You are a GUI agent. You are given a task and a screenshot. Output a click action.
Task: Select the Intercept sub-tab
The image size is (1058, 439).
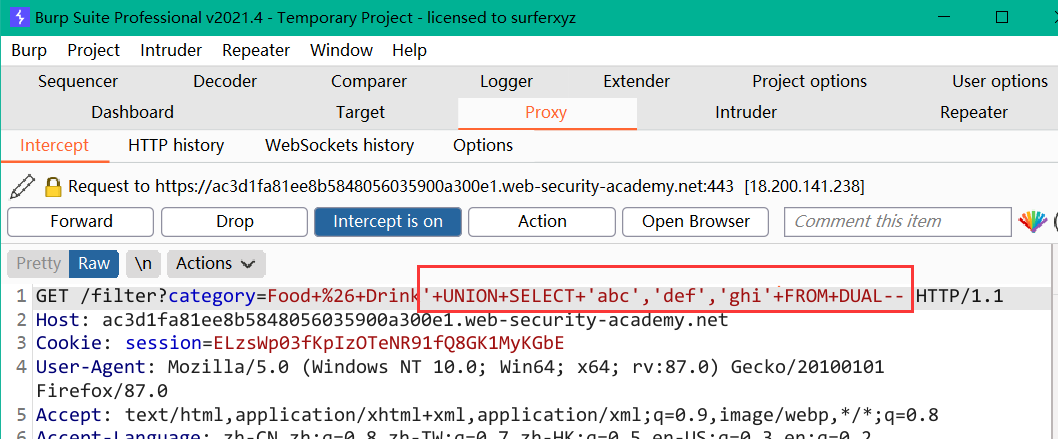(55, 145)
